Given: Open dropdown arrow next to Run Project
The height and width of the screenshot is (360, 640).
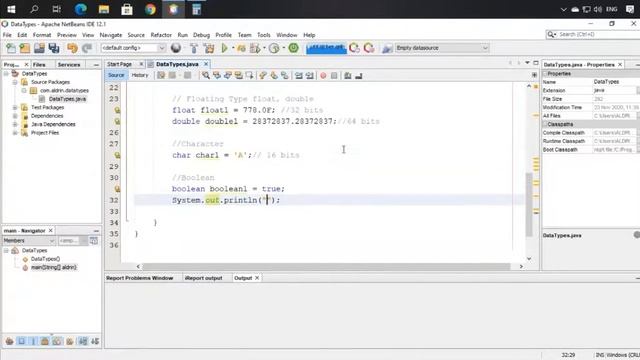Looking at the screenshot, I should 233,48.
